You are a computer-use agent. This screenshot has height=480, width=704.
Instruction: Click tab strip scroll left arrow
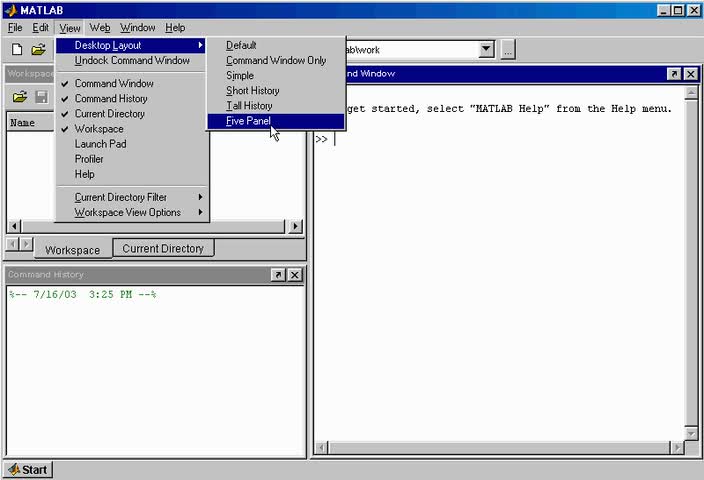click(13, 244)
